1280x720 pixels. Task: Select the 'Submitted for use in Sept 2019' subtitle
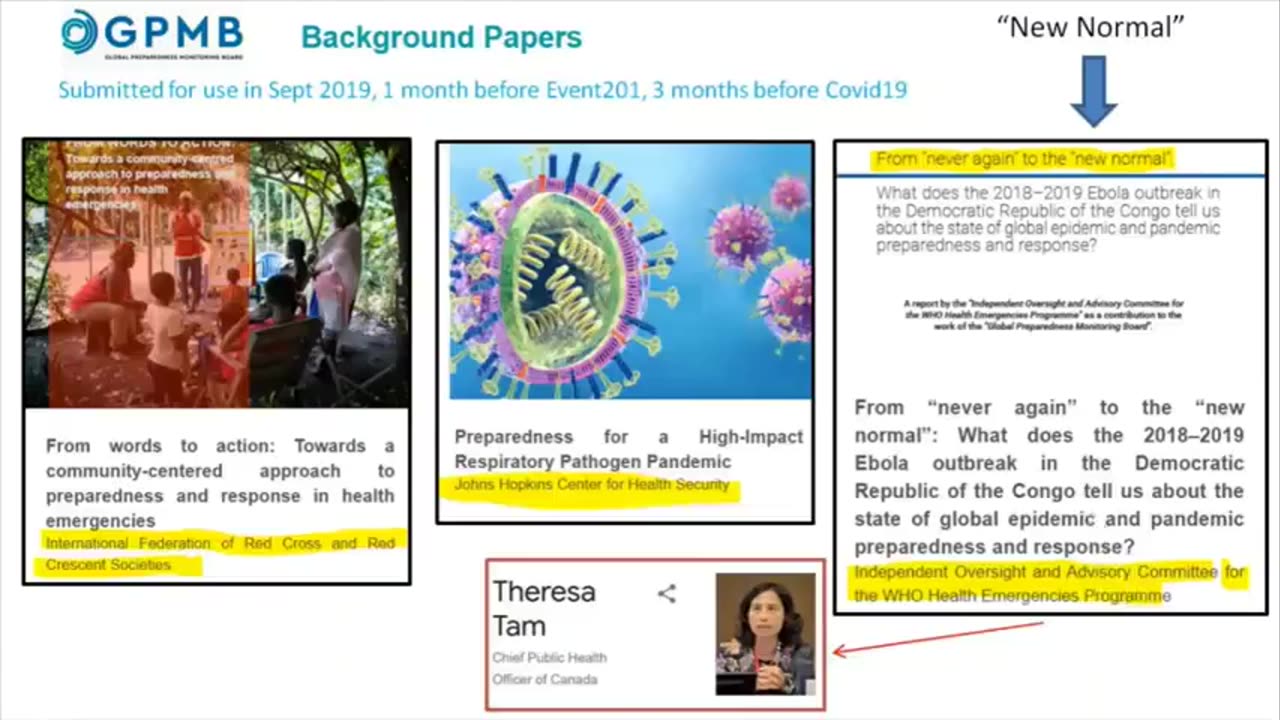[x=482, y=90]
